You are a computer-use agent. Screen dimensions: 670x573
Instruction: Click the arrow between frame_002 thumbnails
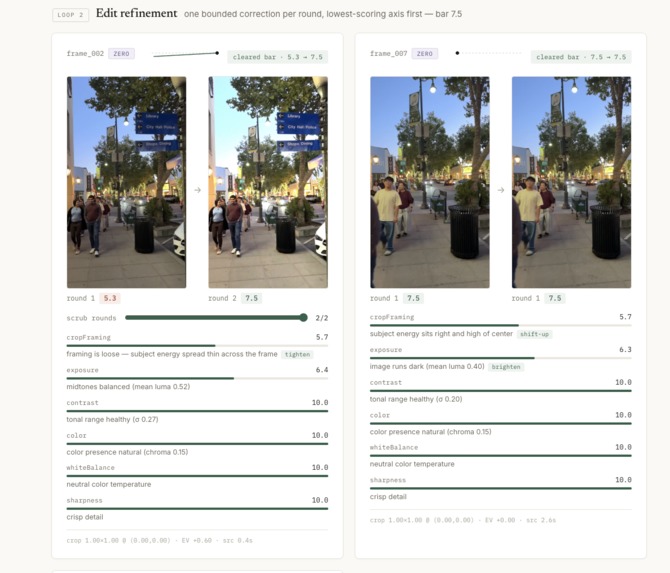click(x=197, y=190)
